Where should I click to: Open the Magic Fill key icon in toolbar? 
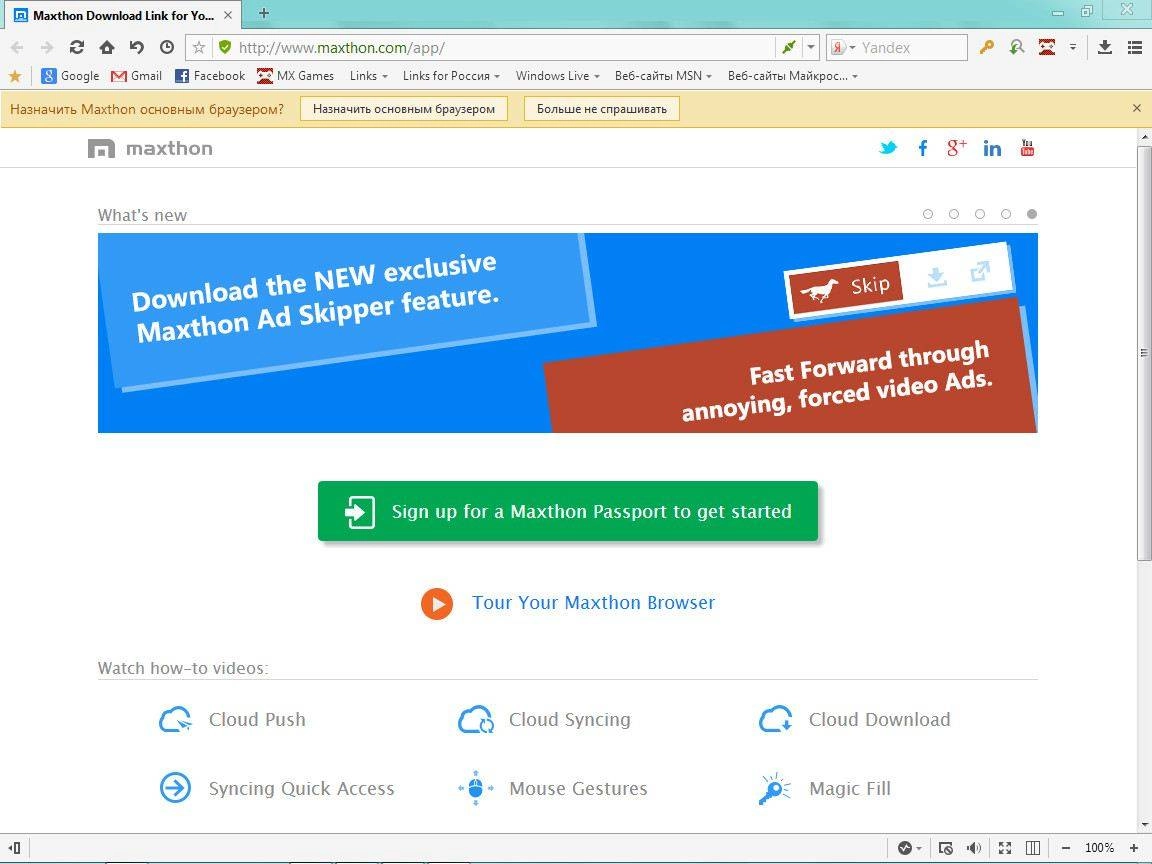(x=987, y=48)
